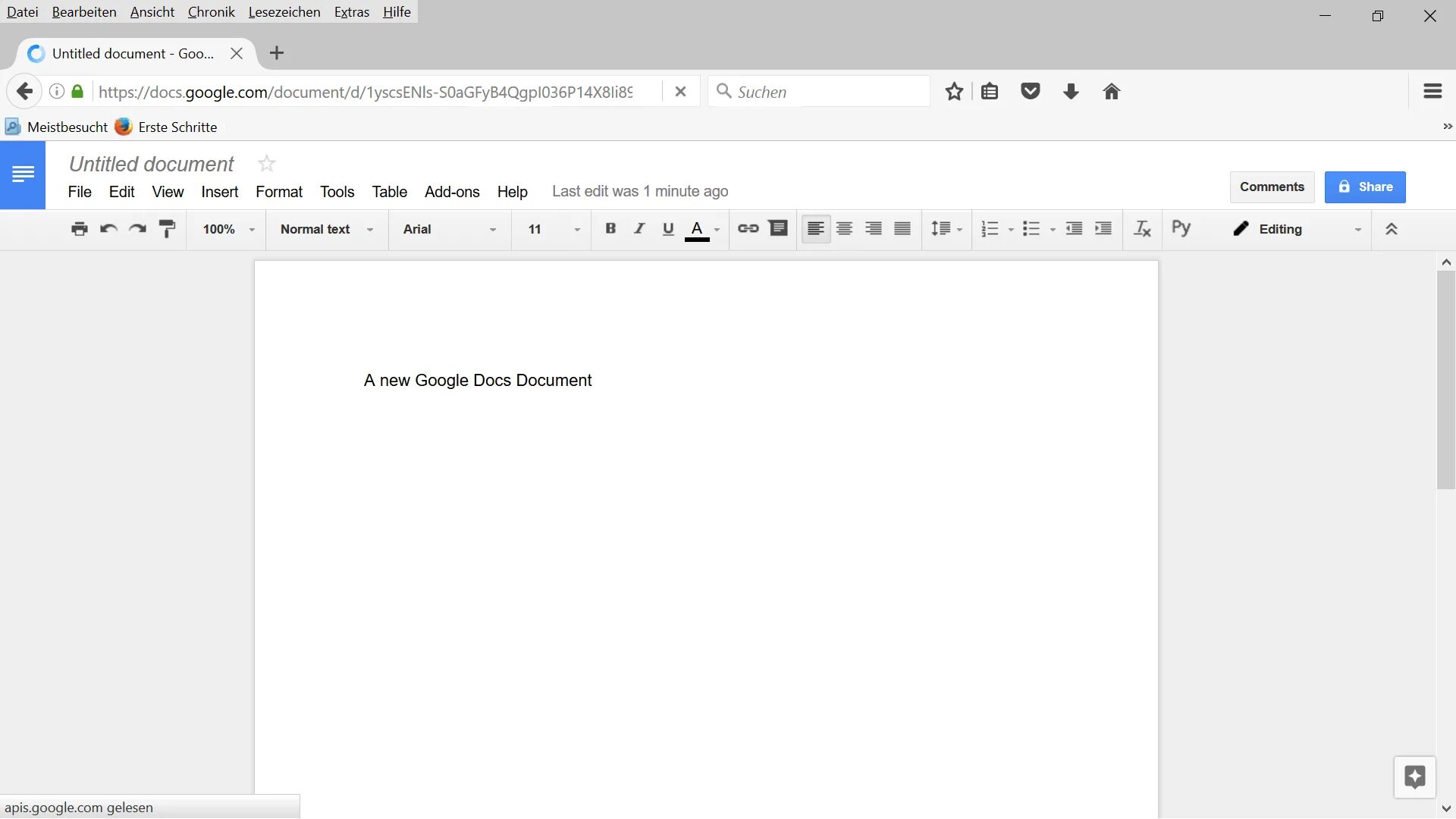1456x819 pixels.
Task: Open the Format menu
Action: coord(279,191)
